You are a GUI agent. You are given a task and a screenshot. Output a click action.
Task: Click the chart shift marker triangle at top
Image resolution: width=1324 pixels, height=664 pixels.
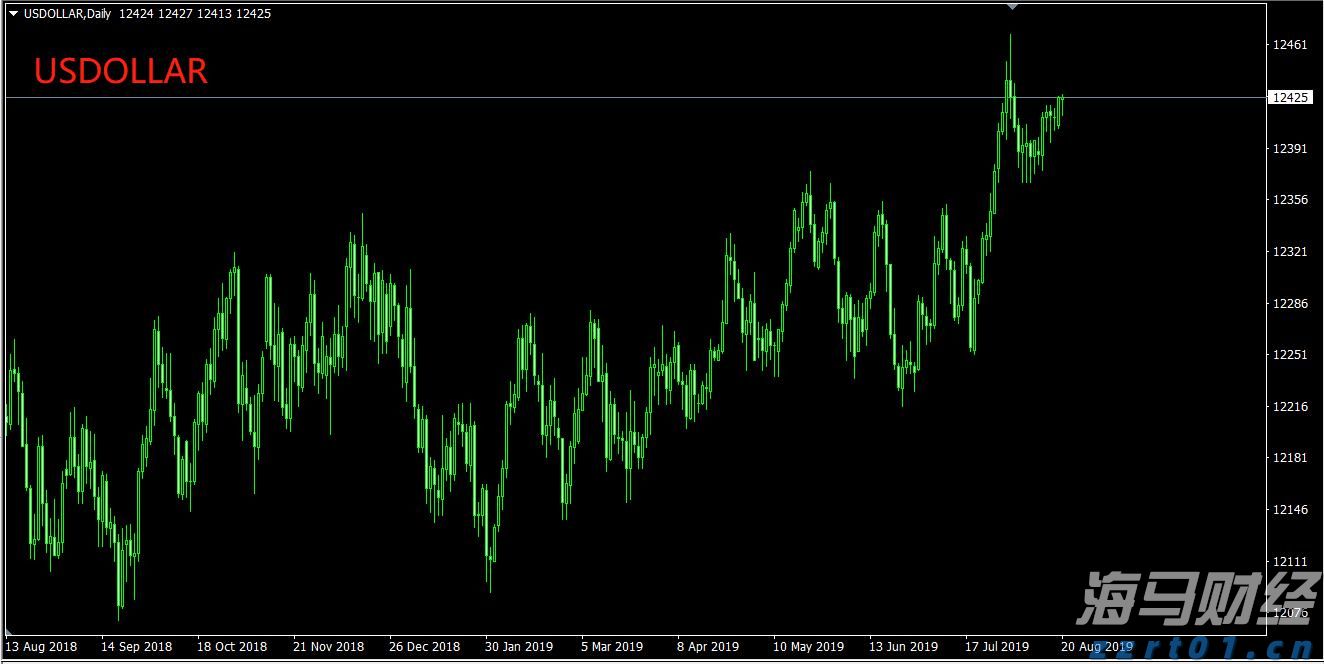point(1012,6)
